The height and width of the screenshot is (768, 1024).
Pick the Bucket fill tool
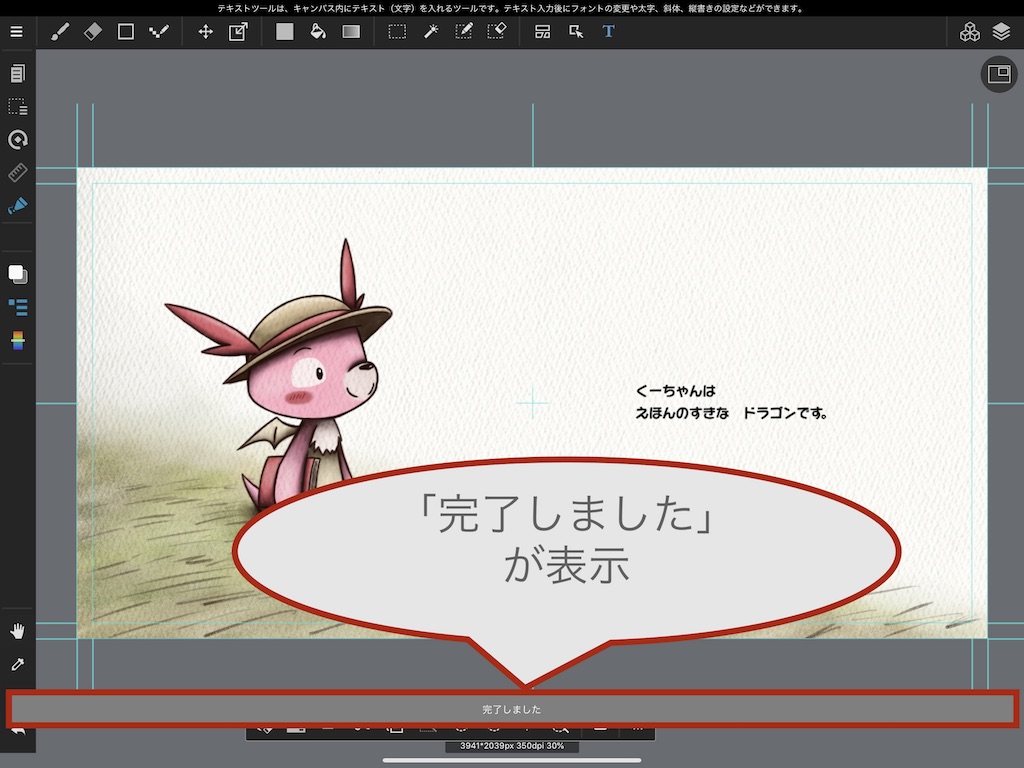tap(318, 32)
